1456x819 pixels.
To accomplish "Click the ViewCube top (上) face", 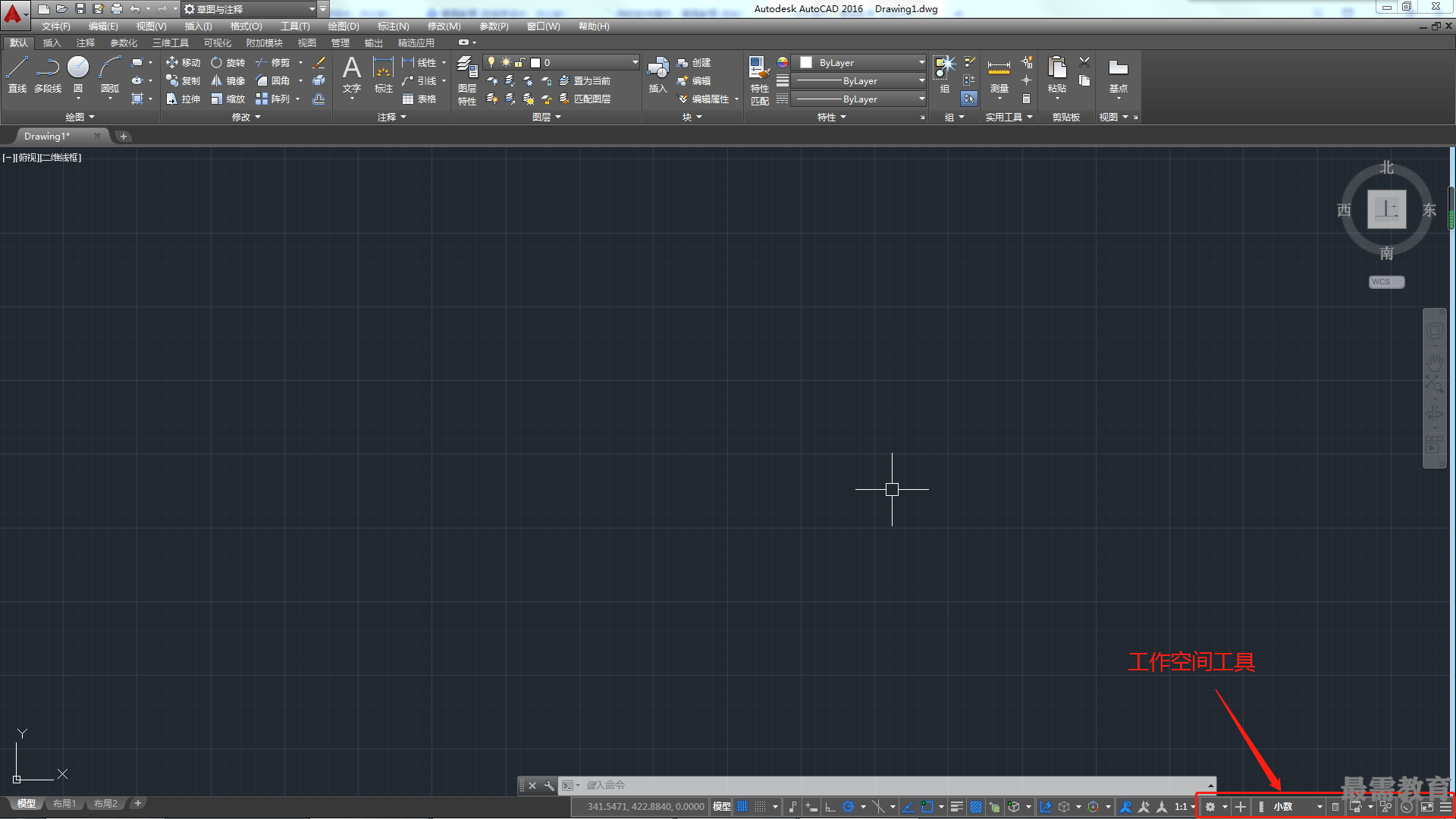I will (x=1386, y=209).
